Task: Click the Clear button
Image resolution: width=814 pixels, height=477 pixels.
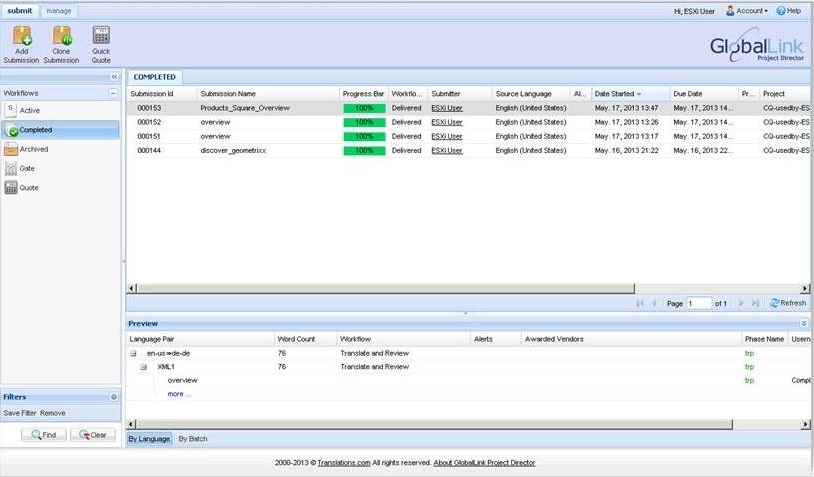Action: (x=93, y=435)
